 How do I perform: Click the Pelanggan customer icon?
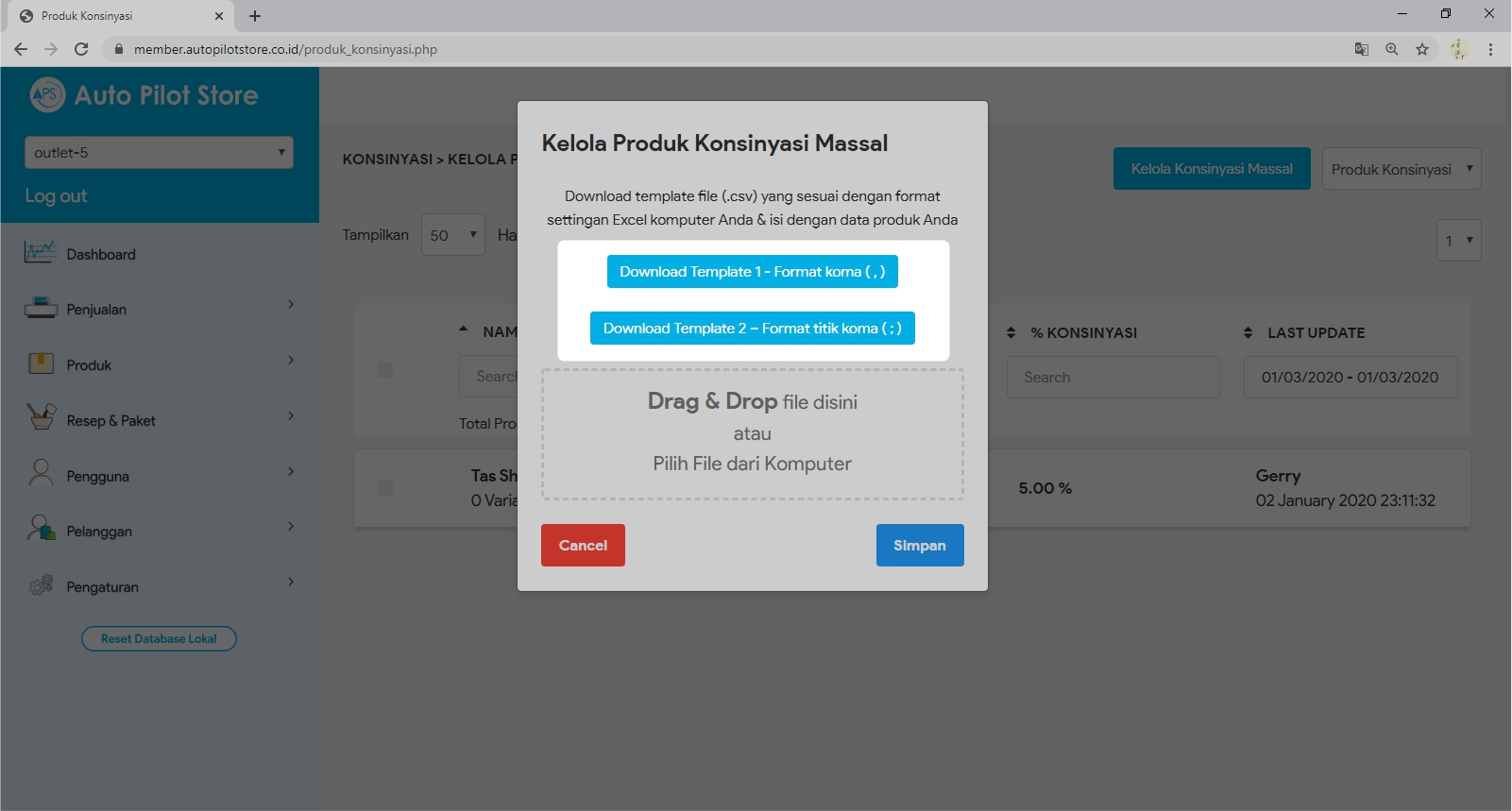[41, 530]
